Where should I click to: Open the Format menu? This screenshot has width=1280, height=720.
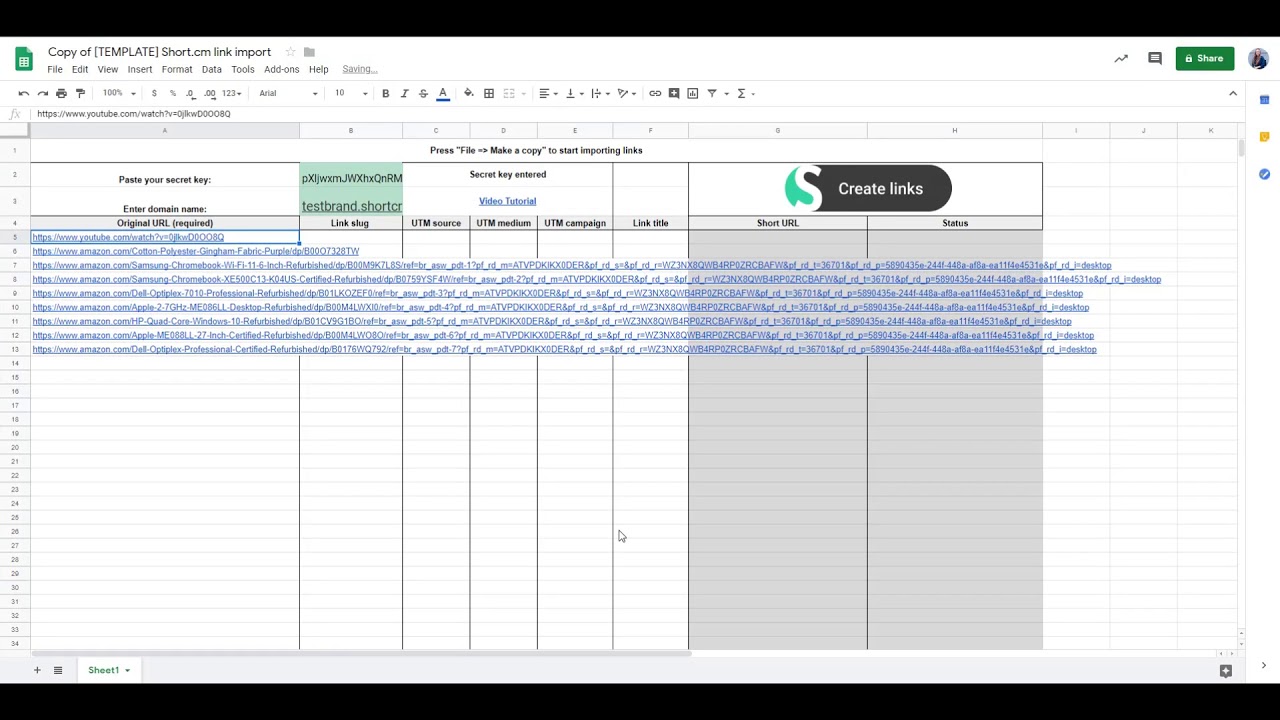(177, 69)
